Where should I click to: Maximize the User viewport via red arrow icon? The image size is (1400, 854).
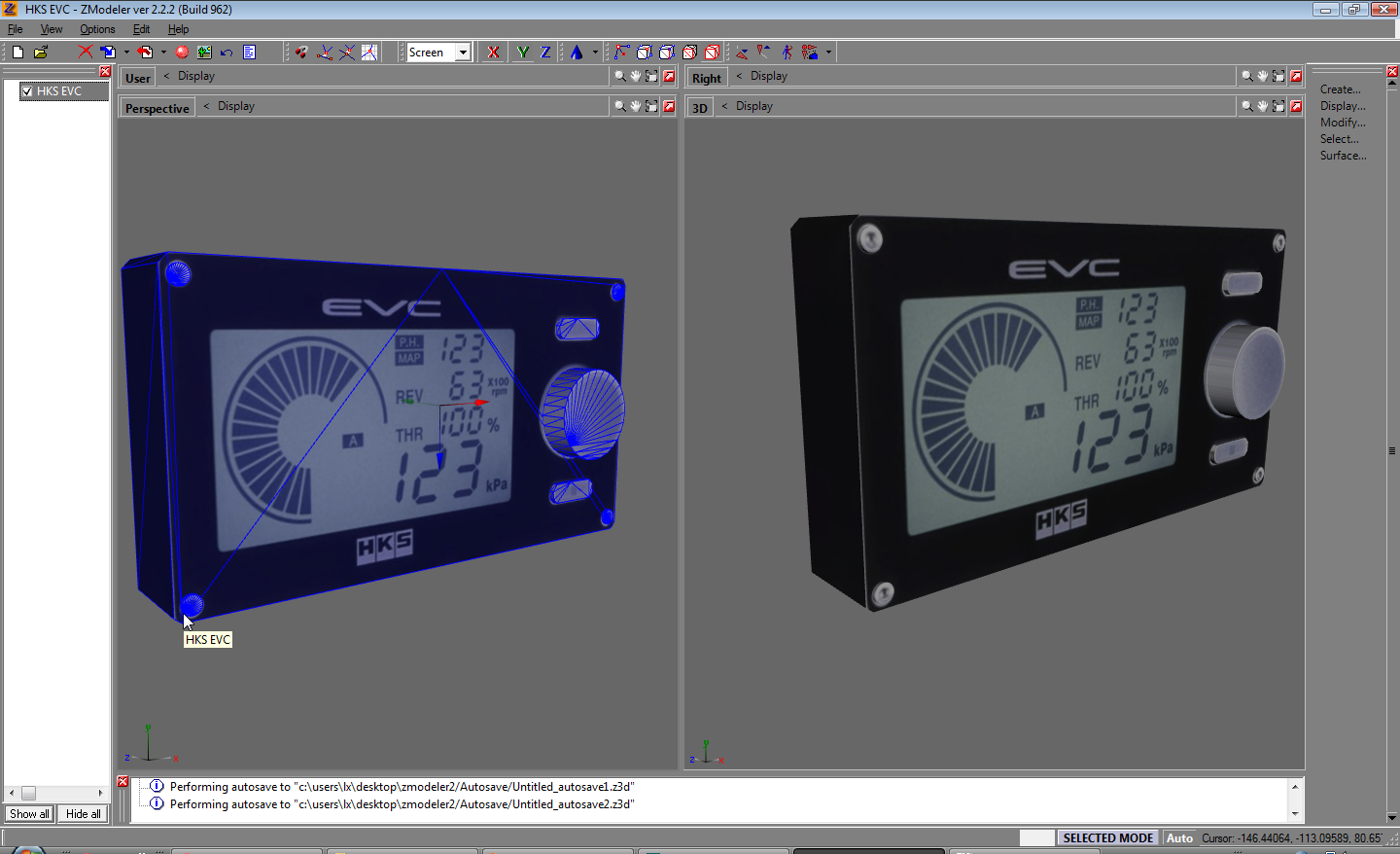click(669, 76)
